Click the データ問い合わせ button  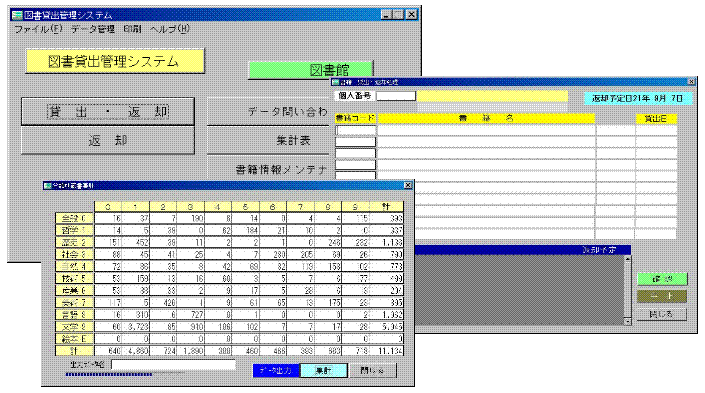click(269, 112)
